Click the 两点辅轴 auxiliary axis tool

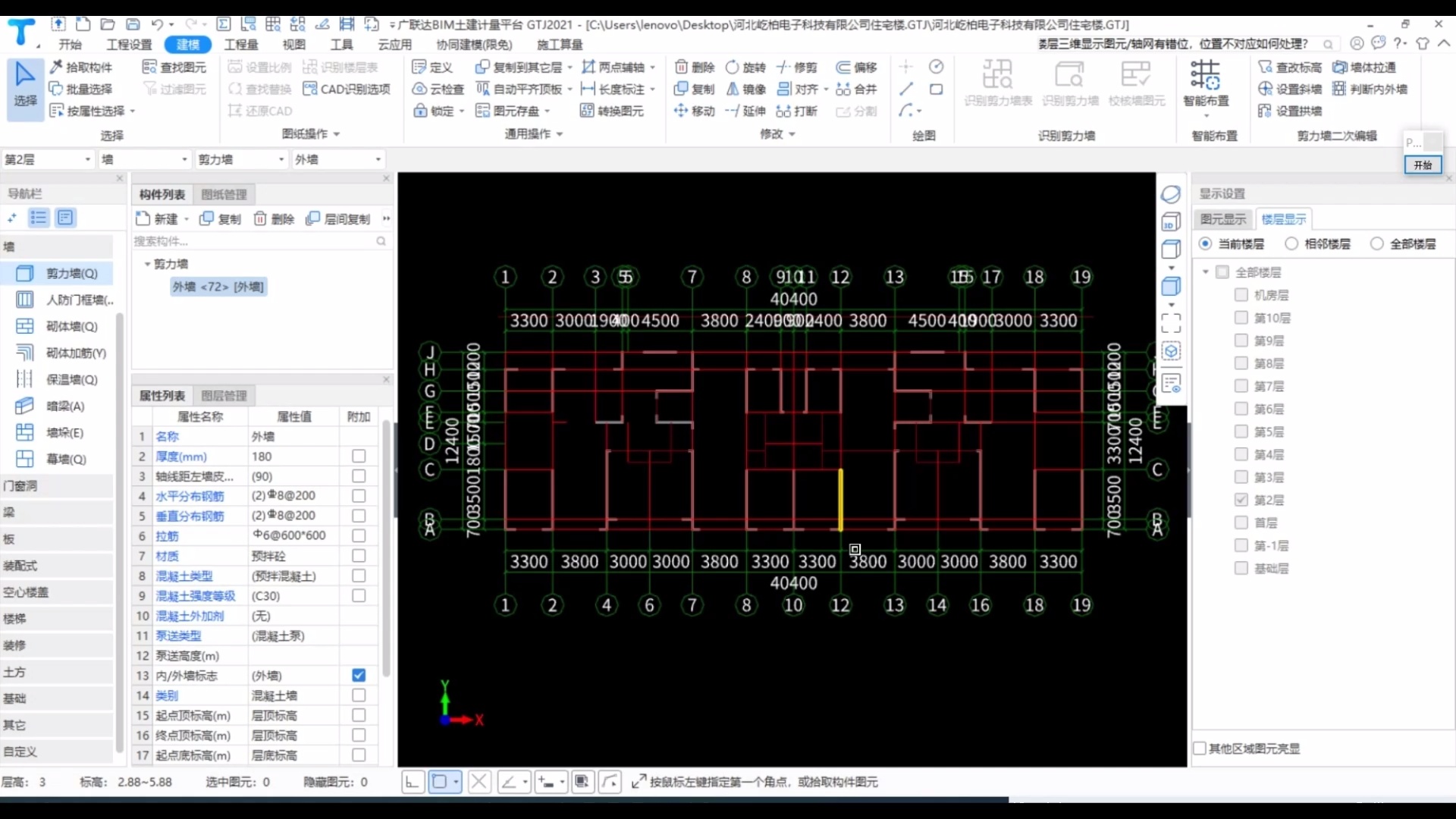point(613,67)
